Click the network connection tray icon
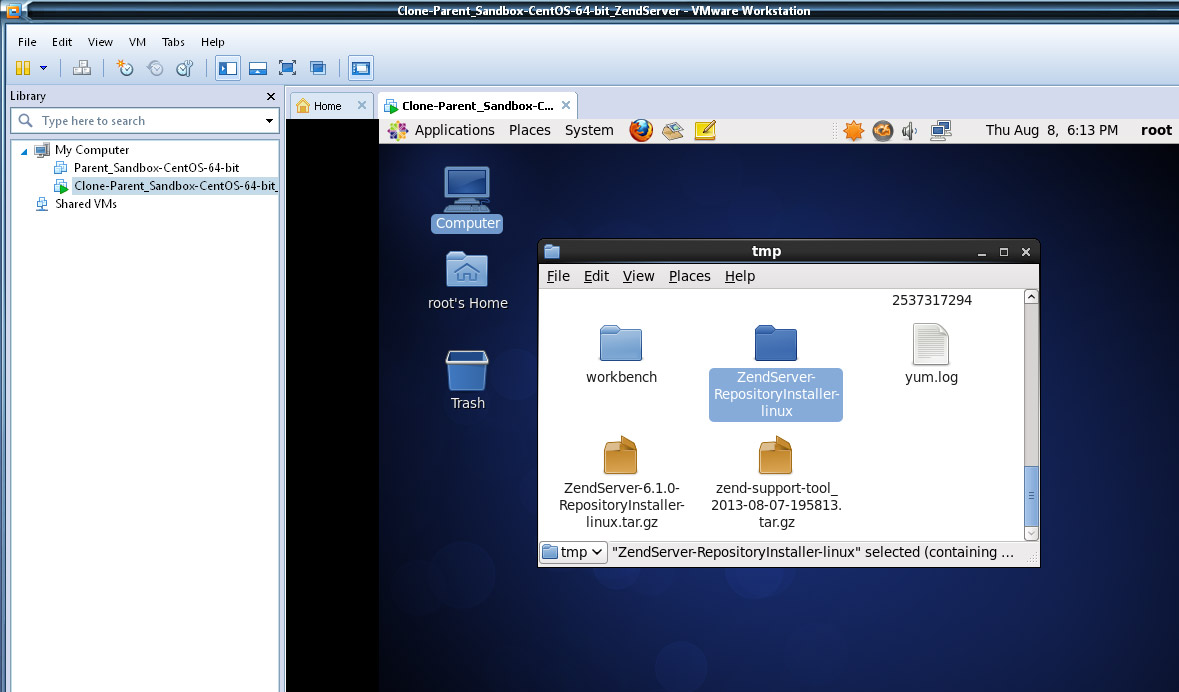The image size is (1179, 692). click(941, 131)
